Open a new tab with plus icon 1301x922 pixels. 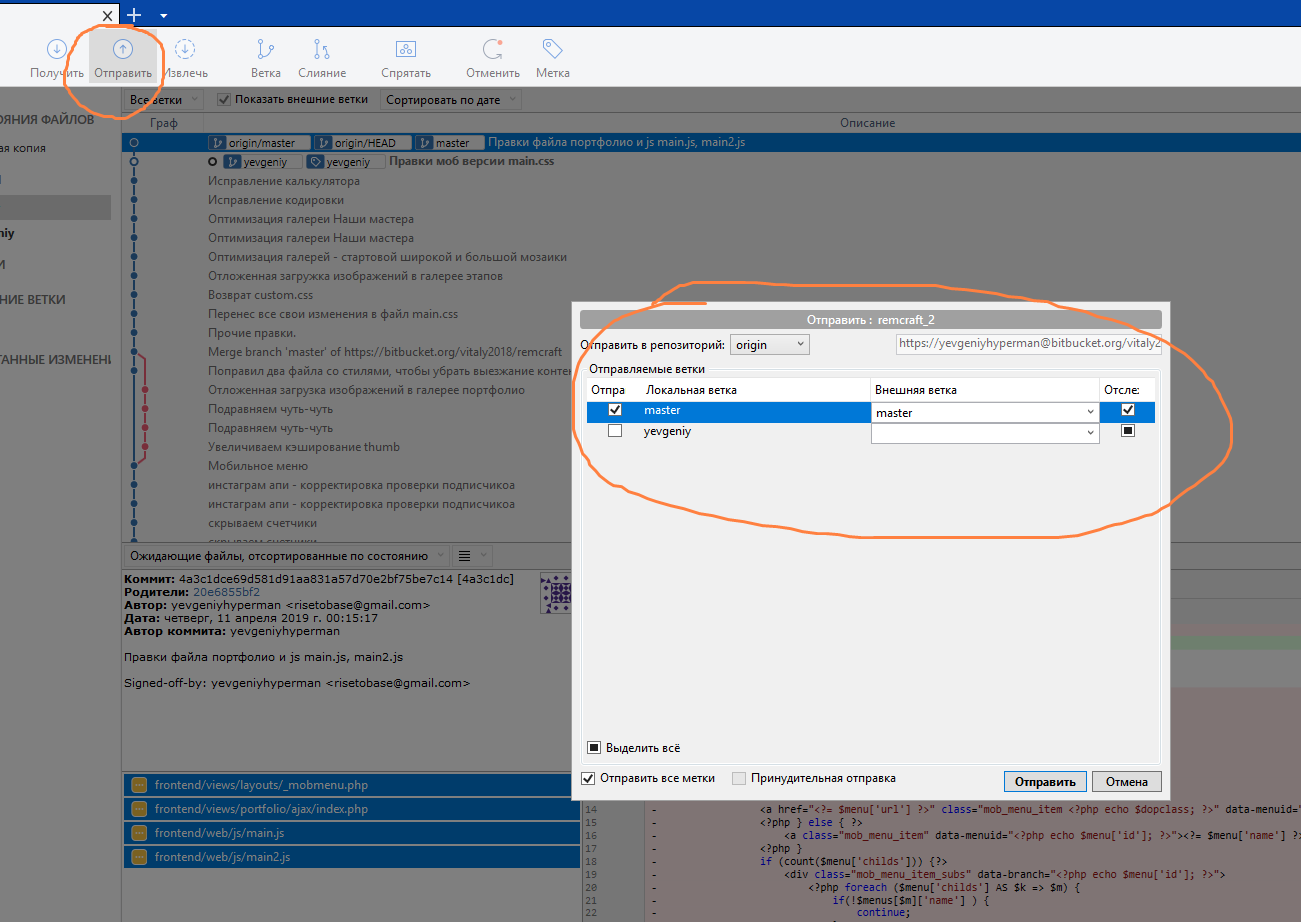click(135, 15)
